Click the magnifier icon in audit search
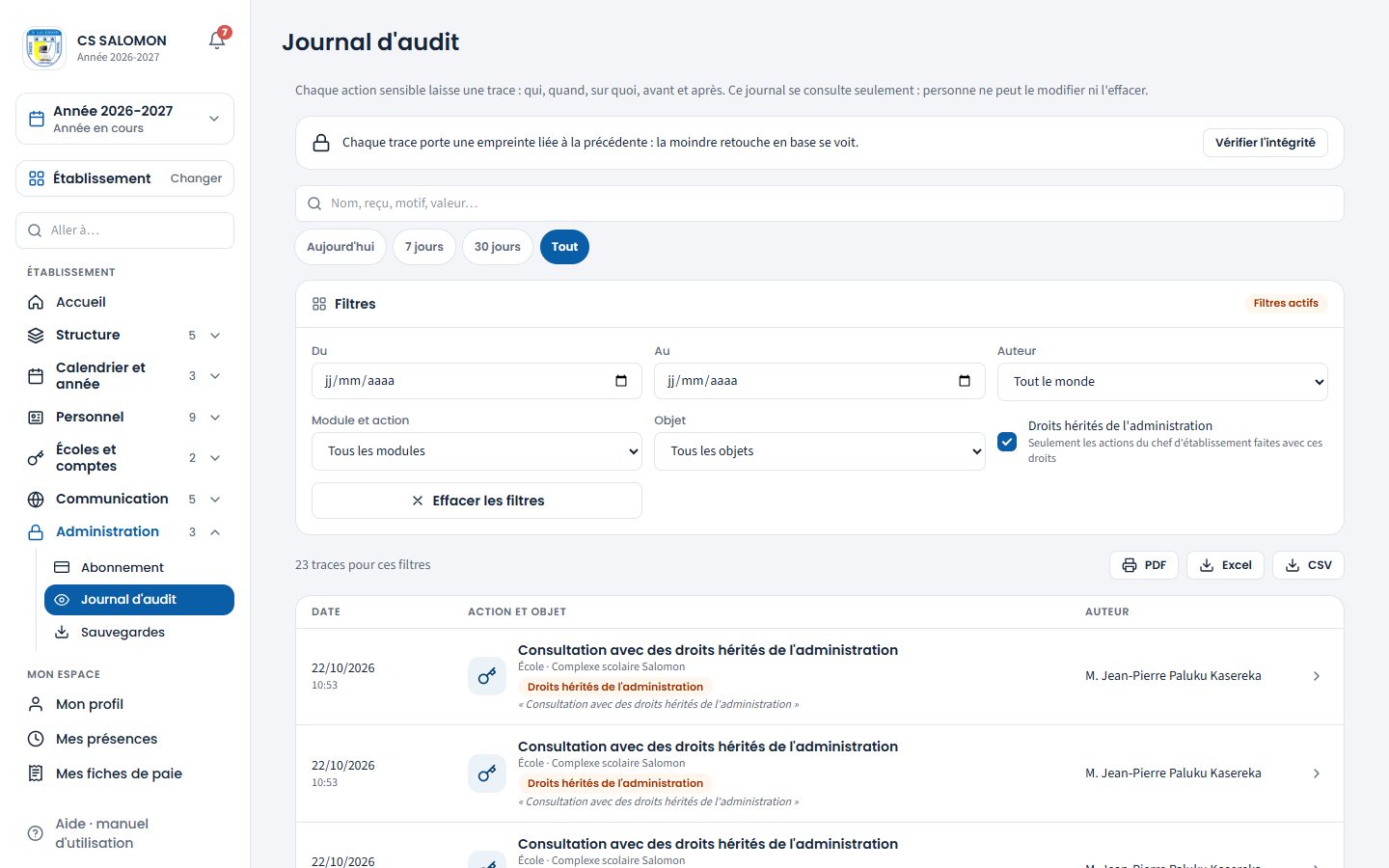The width and height of the screenshot is (1389, 868). [x=314, y=203]
